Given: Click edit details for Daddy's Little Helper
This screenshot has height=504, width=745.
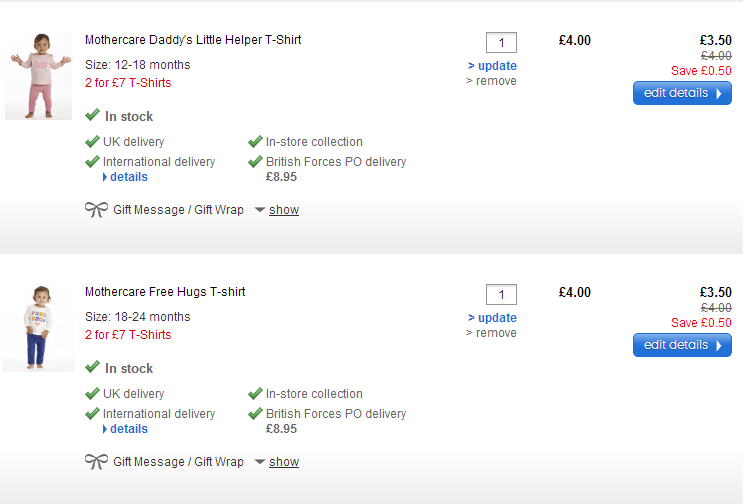Looking at the screenshot, I should point(682,93).
